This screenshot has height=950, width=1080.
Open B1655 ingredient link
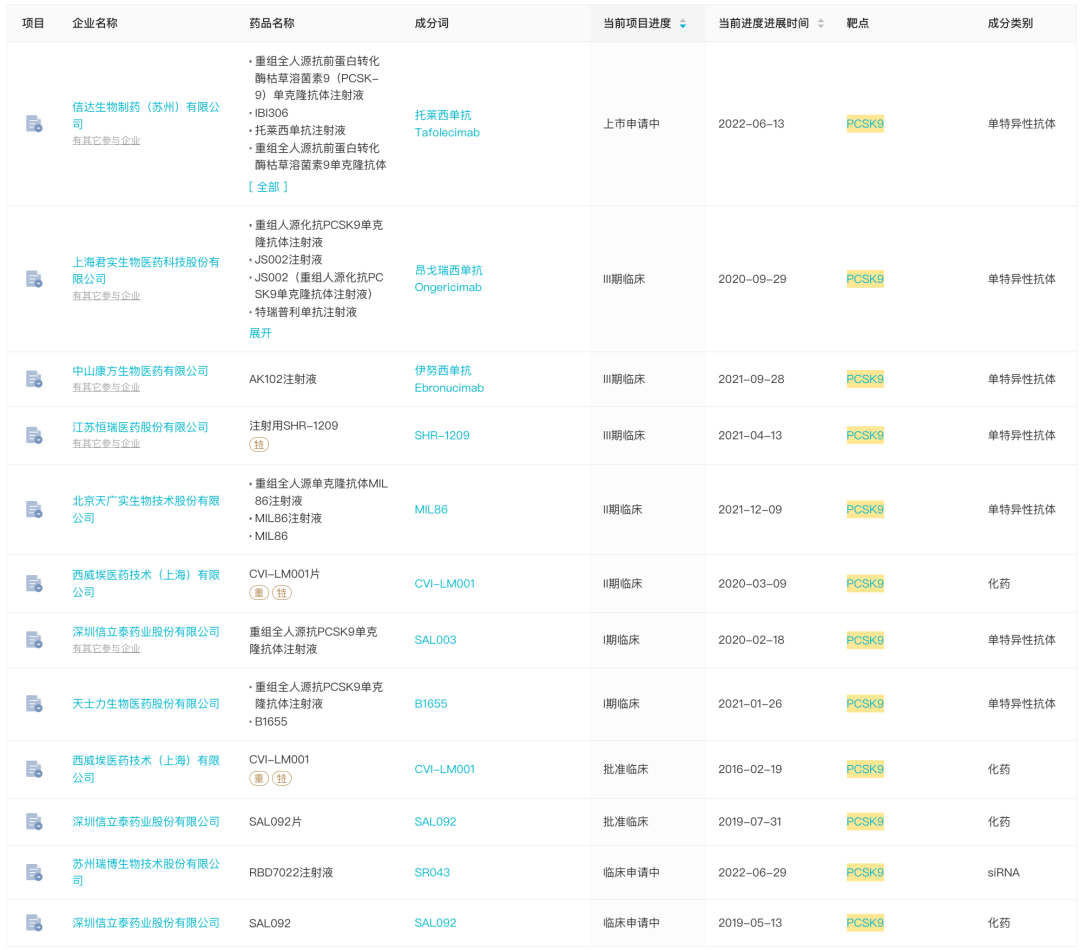(430, 703)
